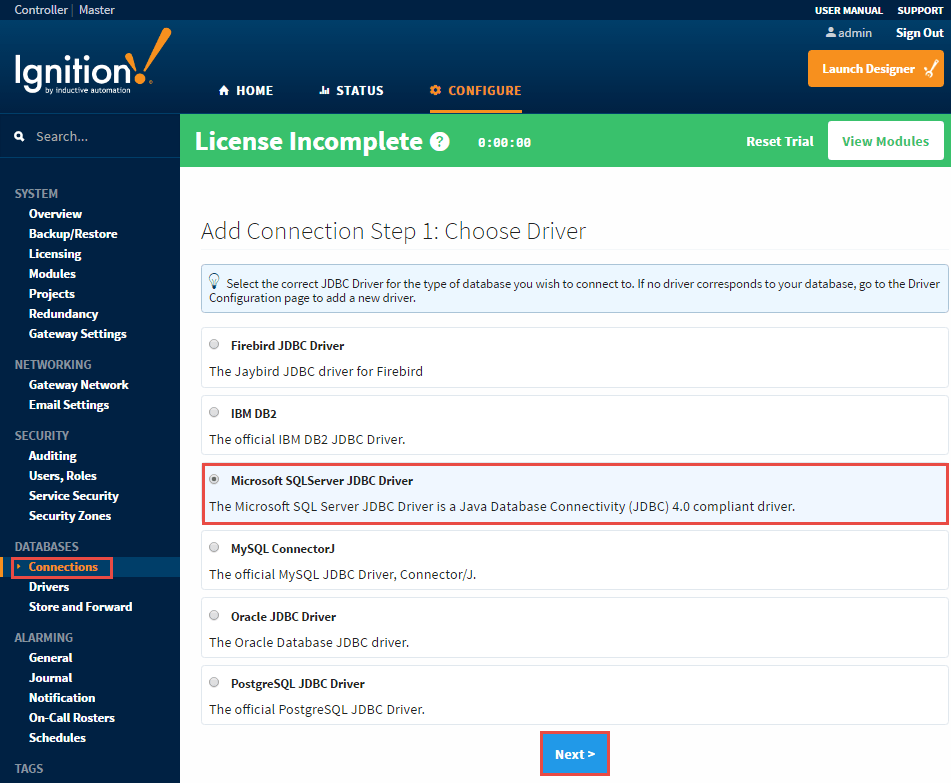This screenshot has height=783, width=951.
Task: Select the Oracle JDBC Driver radio button
Action: pyautogui.click(x=214, y=615)
